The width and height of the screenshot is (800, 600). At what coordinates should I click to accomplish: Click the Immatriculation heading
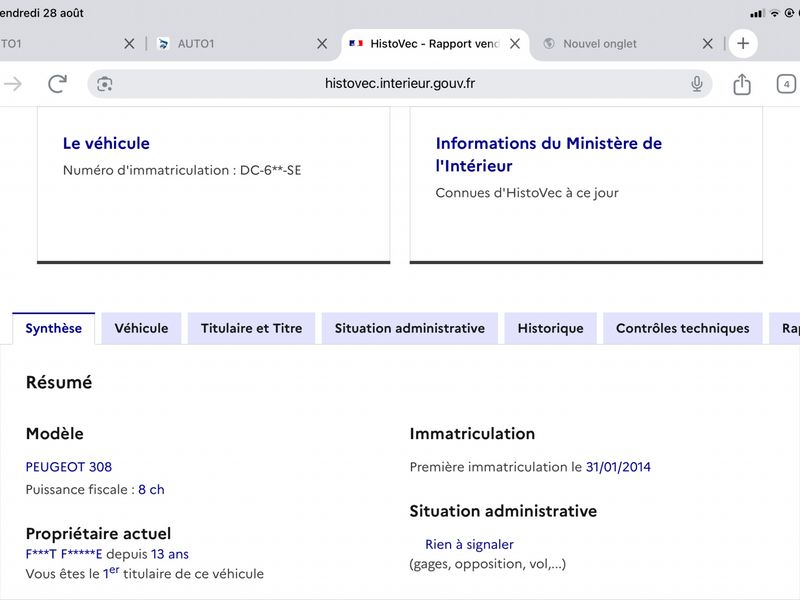click(472, 434)
